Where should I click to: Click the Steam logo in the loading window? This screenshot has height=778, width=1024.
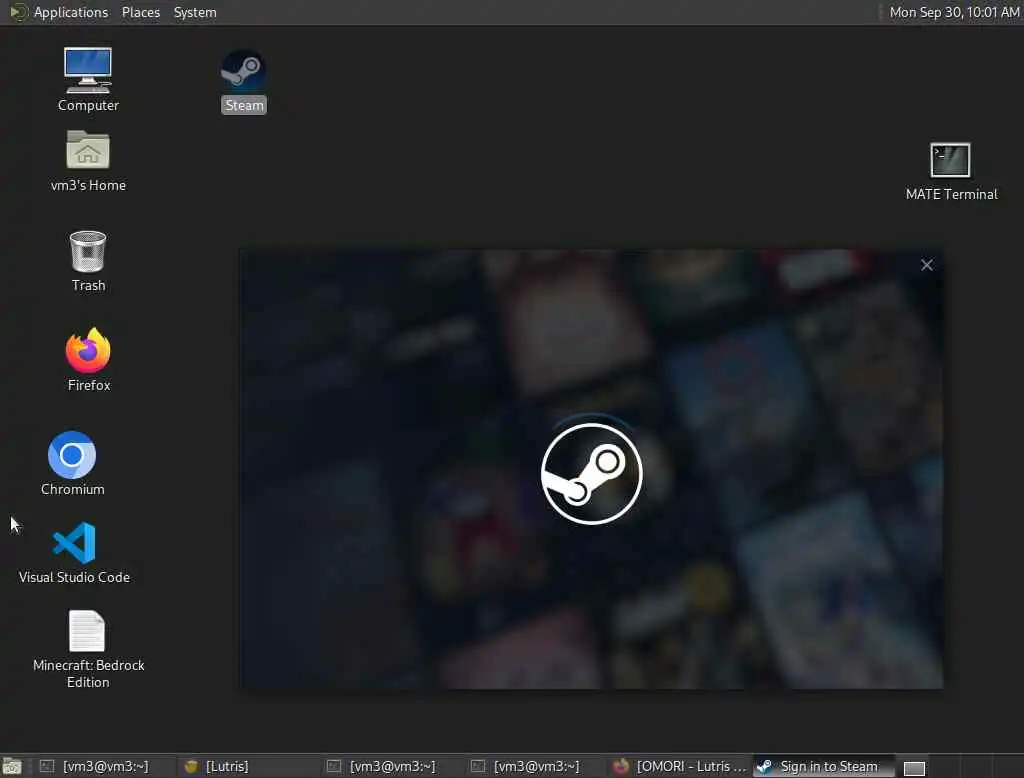click(x=592, y=474)
